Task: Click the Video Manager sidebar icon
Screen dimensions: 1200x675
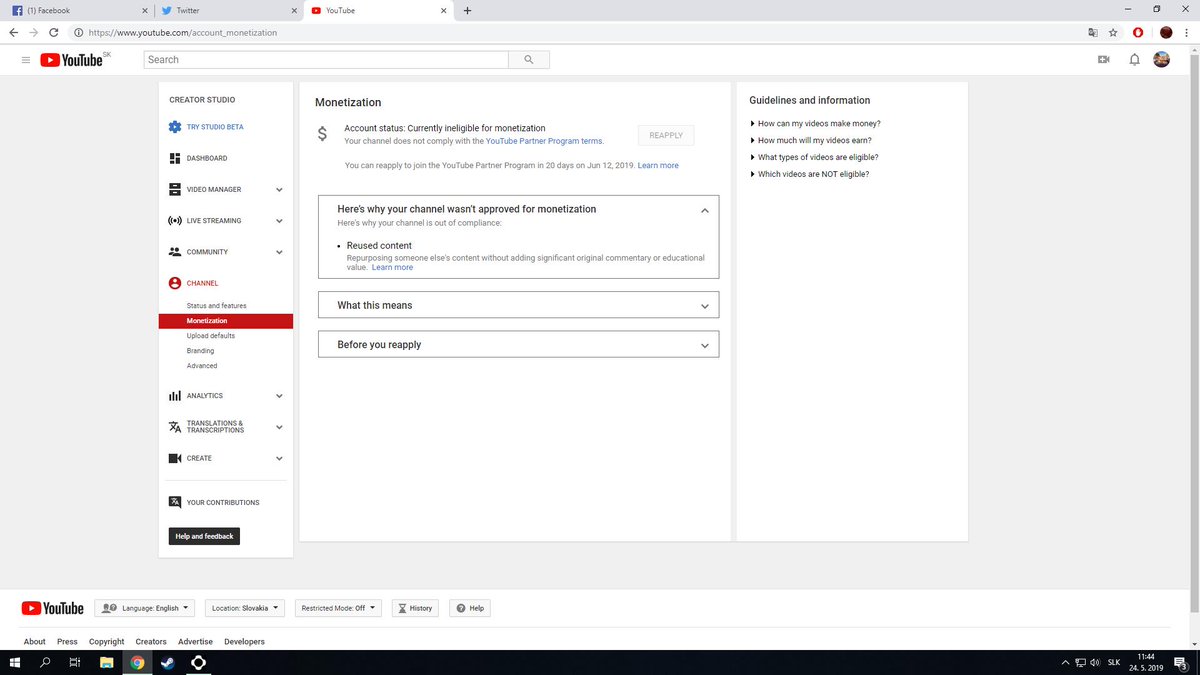Action: pos(174,189)
